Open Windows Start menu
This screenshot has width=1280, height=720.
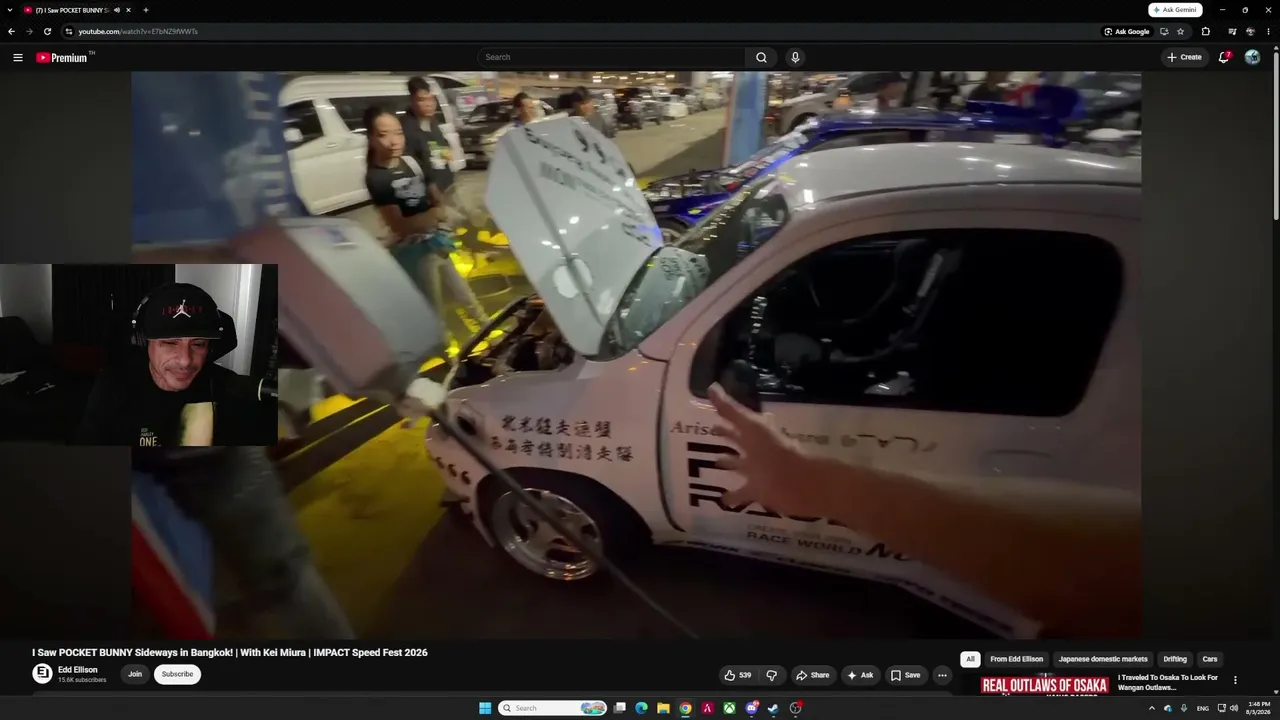point(485,708)
